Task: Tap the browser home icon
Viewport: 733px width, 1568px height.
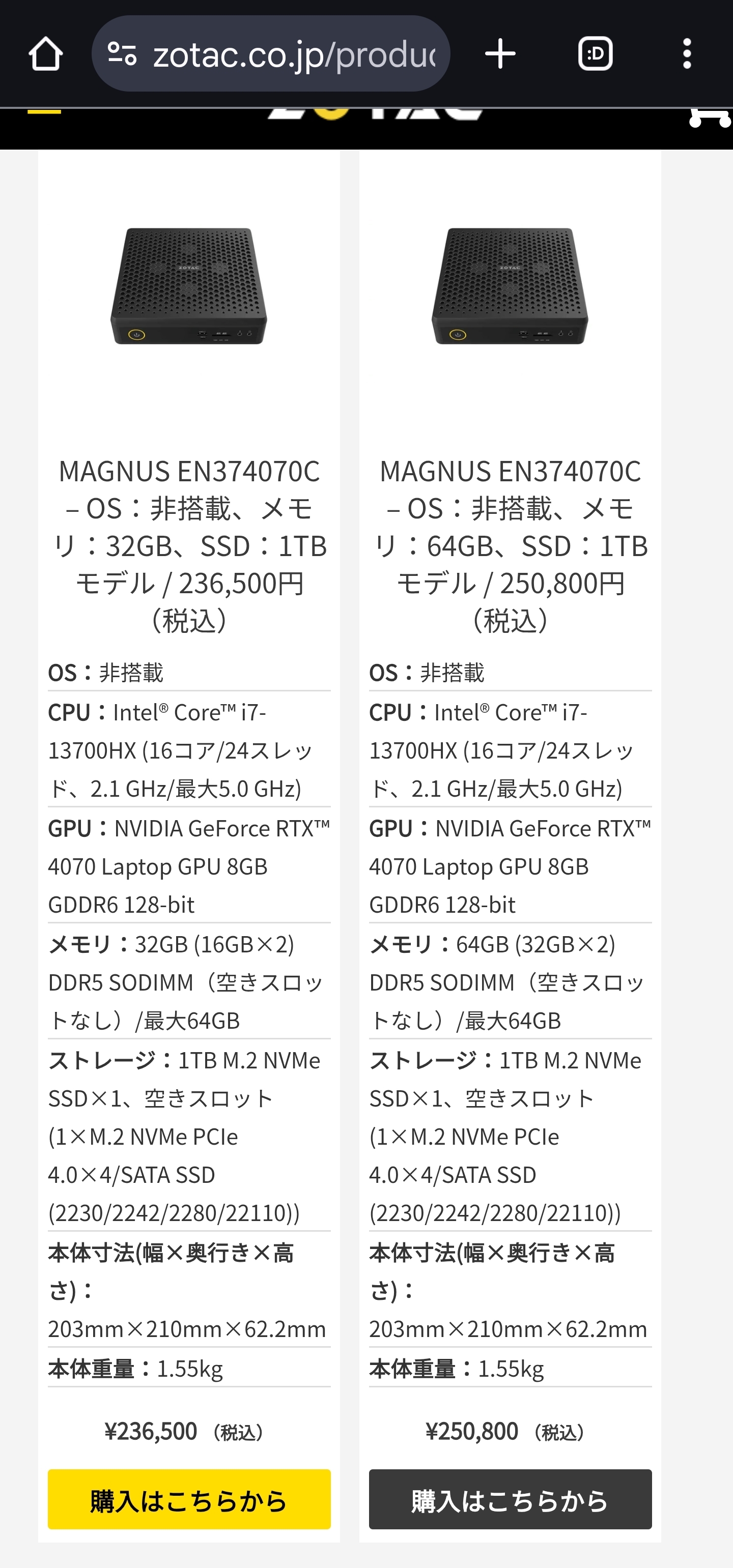Action: pyautogui.click(x=46, y=54)
